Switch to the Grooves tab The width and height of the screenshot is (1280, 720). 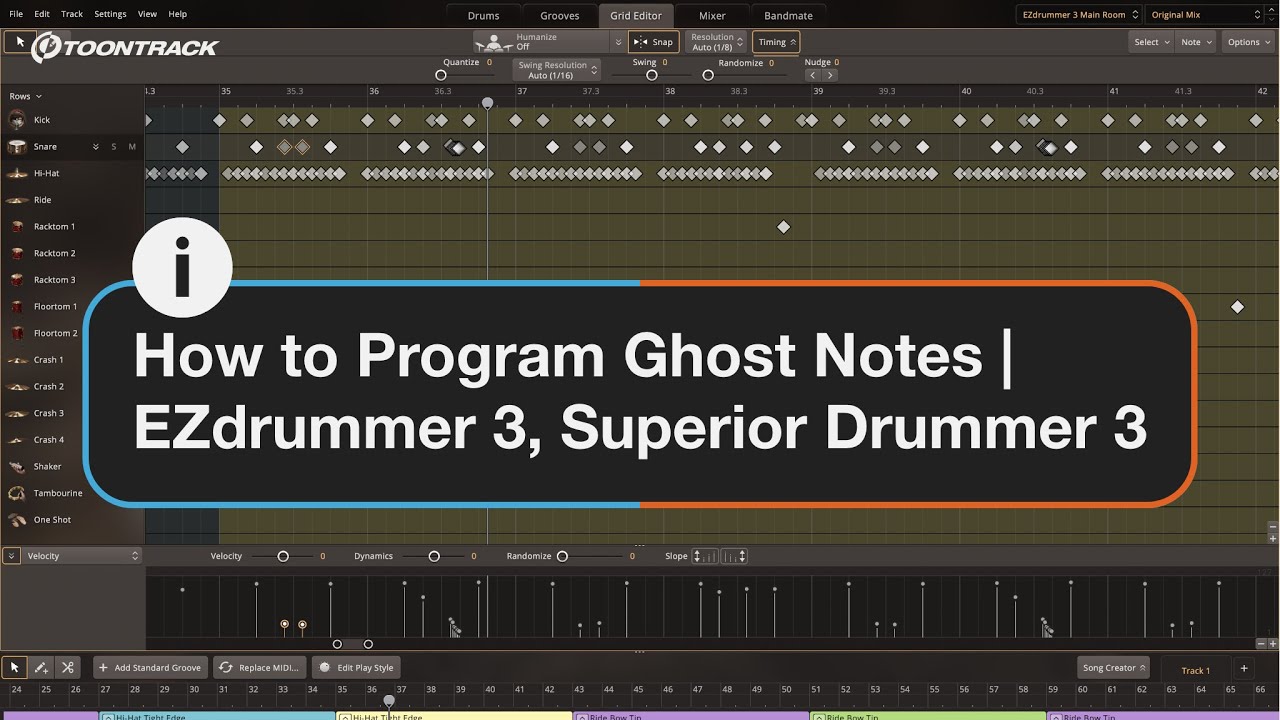(x=560, y=15)
